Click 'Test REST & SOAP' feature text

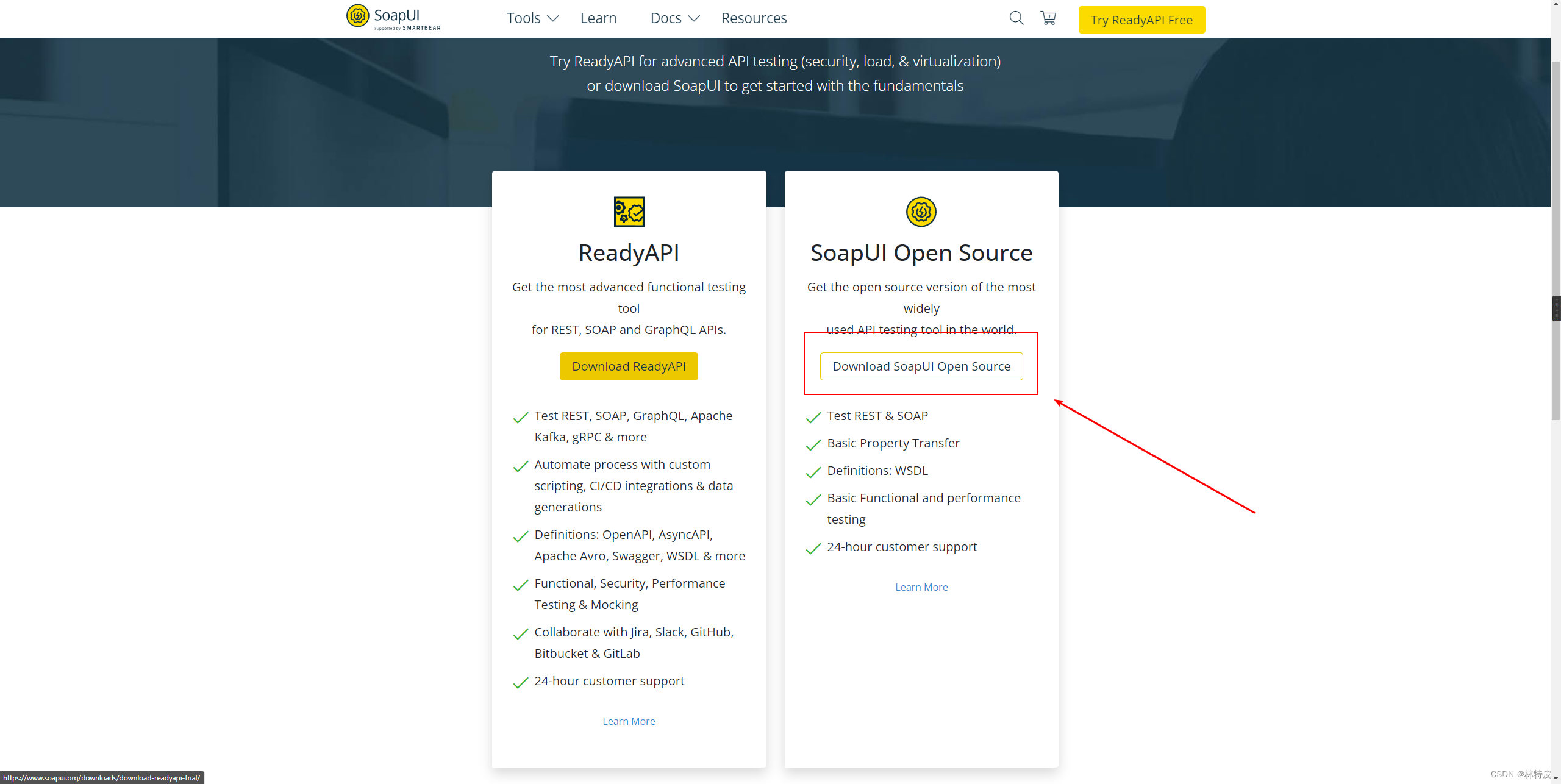pos(877,416)
